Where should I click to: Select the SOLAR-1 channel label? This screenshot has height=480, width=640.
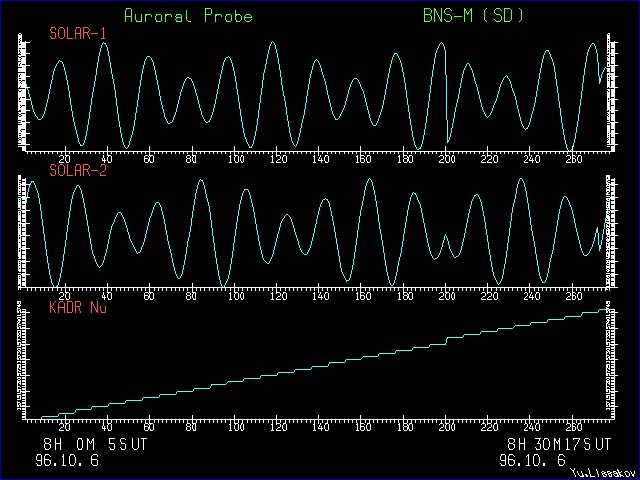tap(78, 34)
